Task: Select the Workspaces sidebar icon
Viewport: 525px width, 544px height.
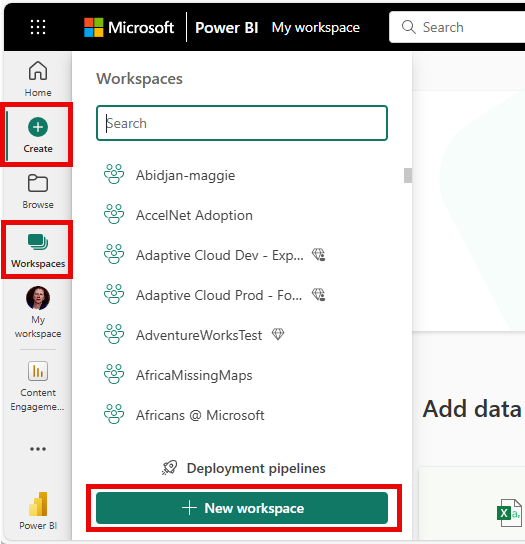Action: [x=38, y=242]
